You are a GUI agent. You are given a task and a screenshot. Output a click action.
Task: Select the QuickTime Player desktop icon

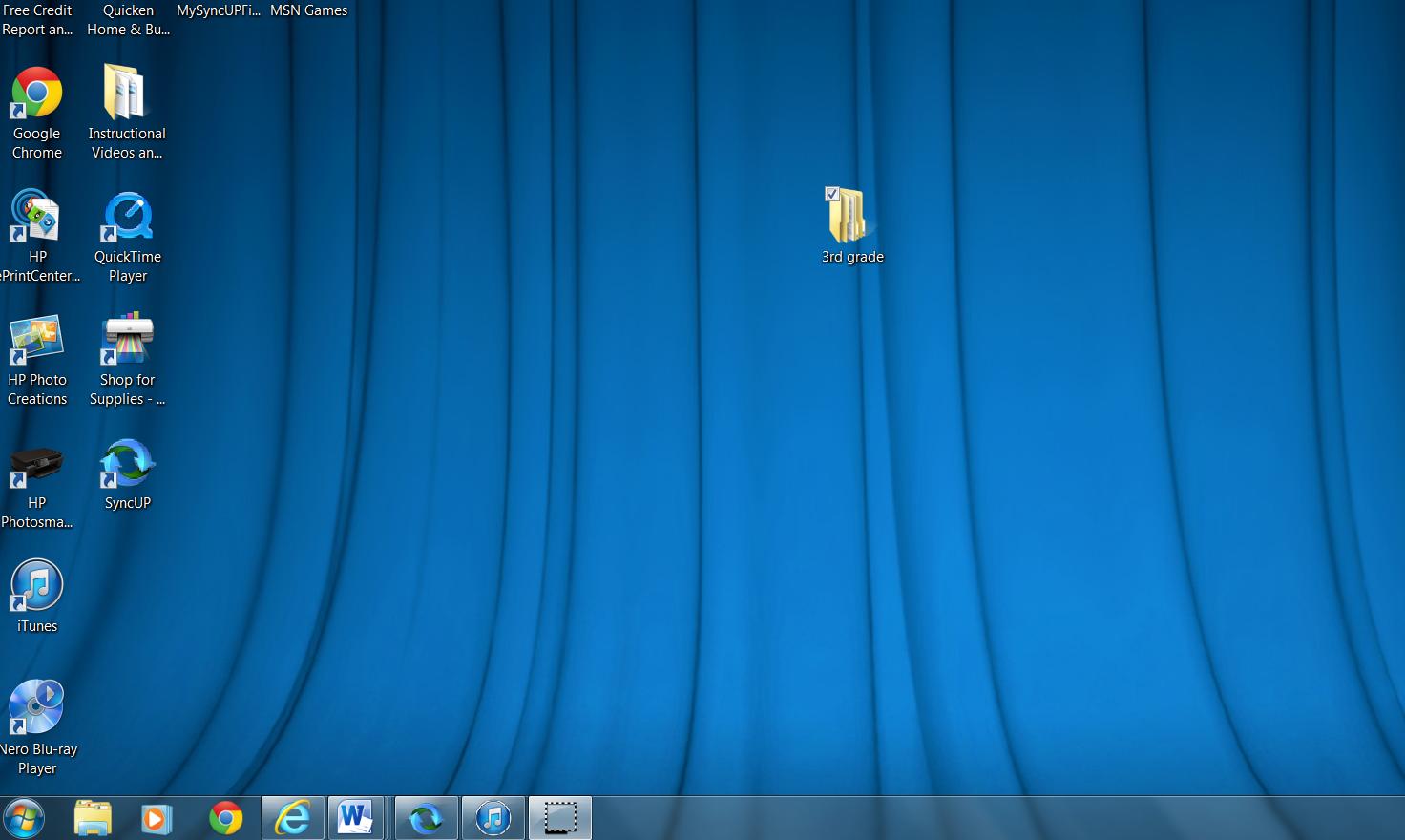coord(127,218)
